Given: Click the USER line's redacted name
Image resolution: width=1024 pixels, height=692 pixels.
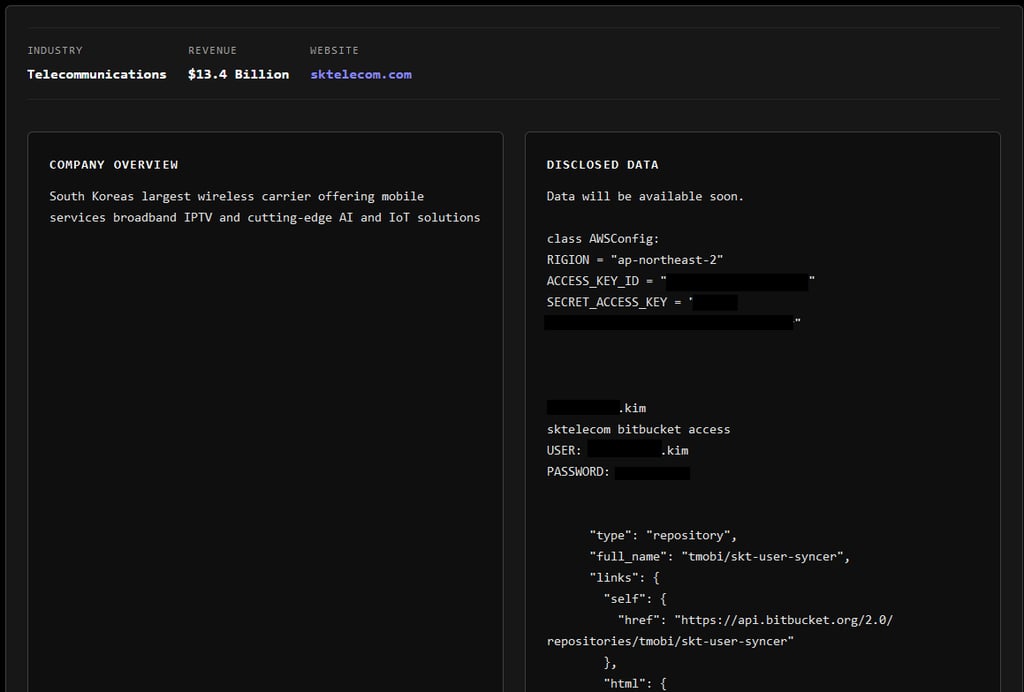Looking at the screenshot, I should pyautogui.click(x=624, y=450).
